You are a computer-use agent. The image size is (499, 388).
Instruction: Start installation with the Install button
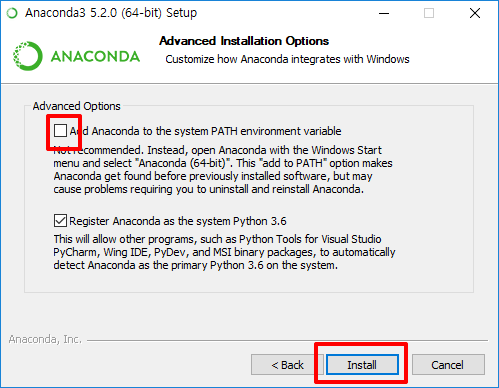362,365
